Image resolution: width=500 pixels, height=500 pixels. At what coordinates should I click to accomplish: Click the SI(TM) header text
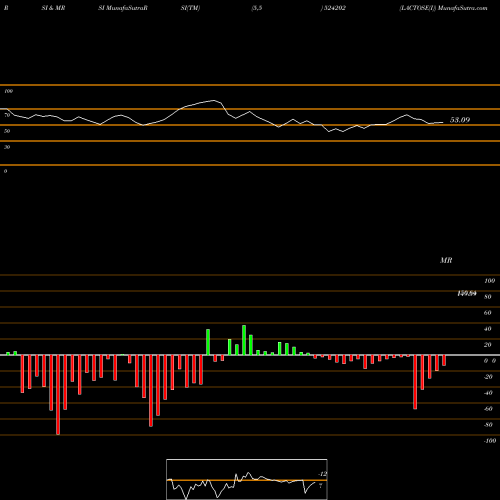(190, 8)
